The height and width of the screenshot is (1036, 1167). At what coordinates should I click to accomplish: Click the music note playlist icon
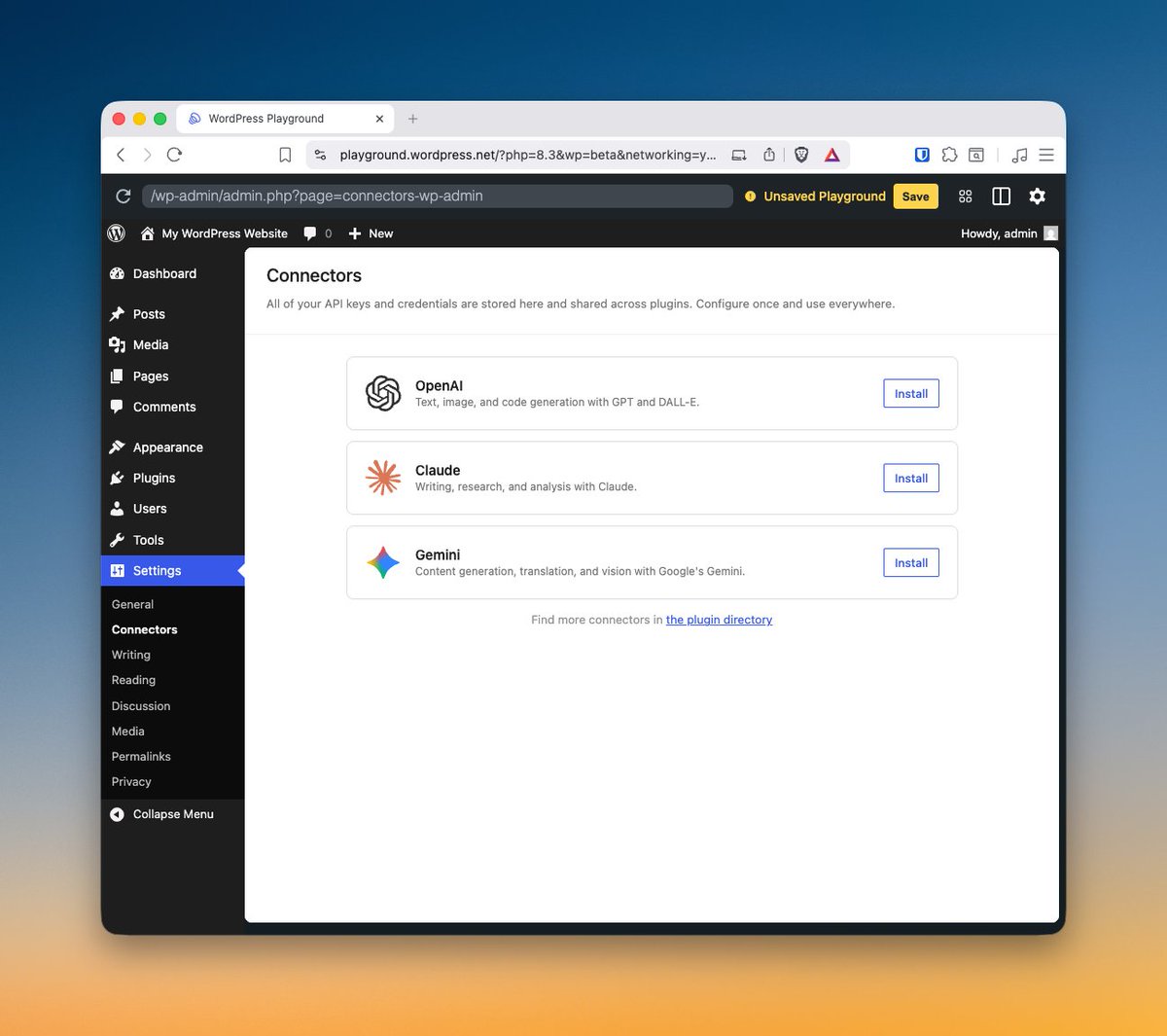coord(1019,155)
